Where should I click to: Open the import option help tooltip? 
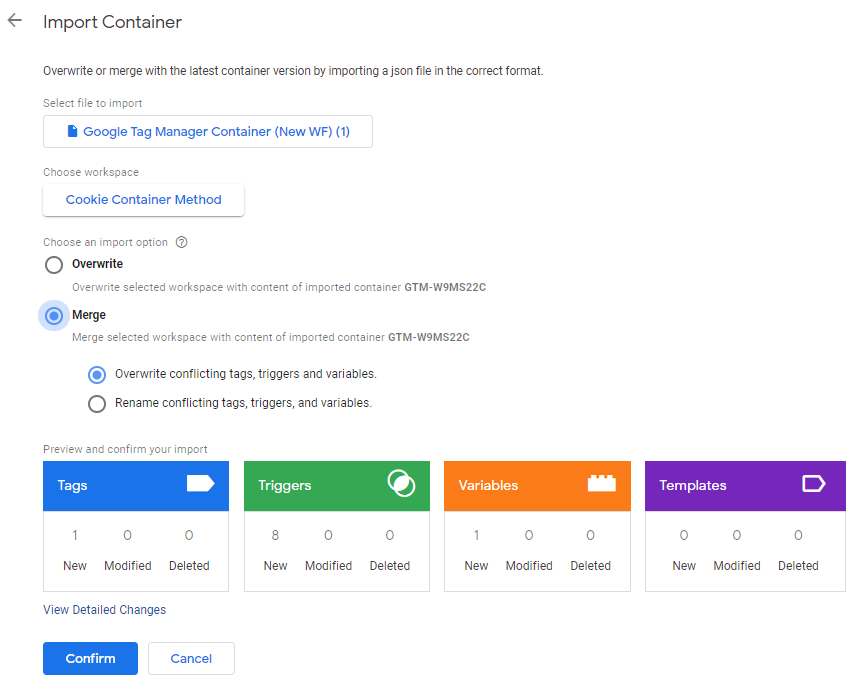(181, 242)
